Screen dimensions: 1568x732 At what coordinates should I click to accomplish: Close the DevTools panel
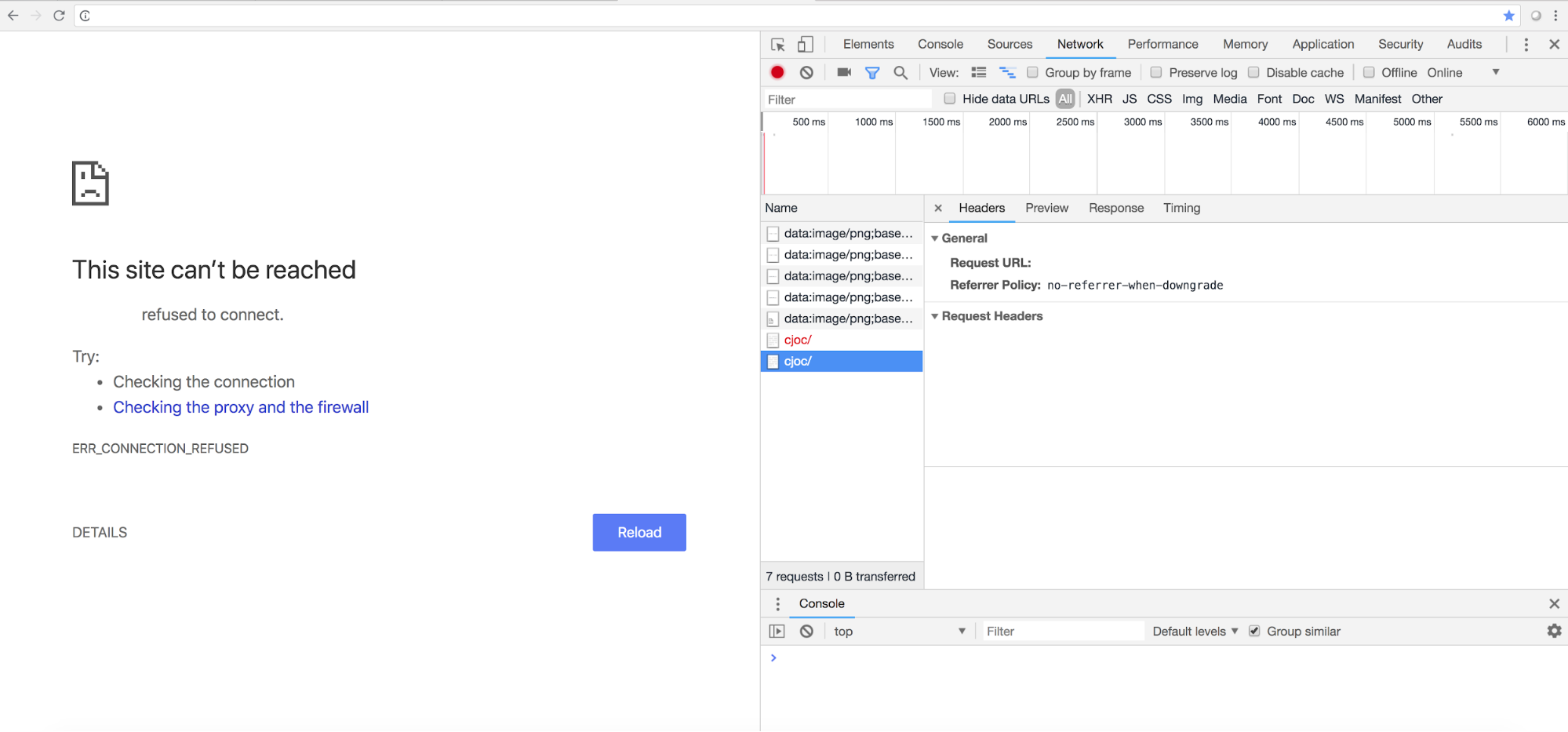click(x=1554, y=45)
